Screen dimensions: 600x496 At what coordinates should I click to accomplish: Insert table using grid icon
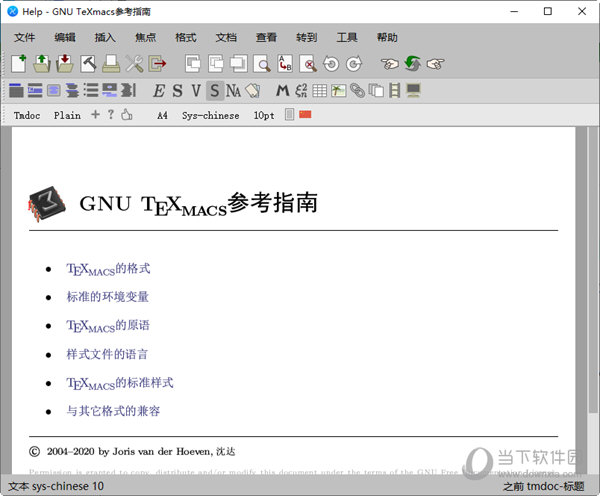(320, 91)
